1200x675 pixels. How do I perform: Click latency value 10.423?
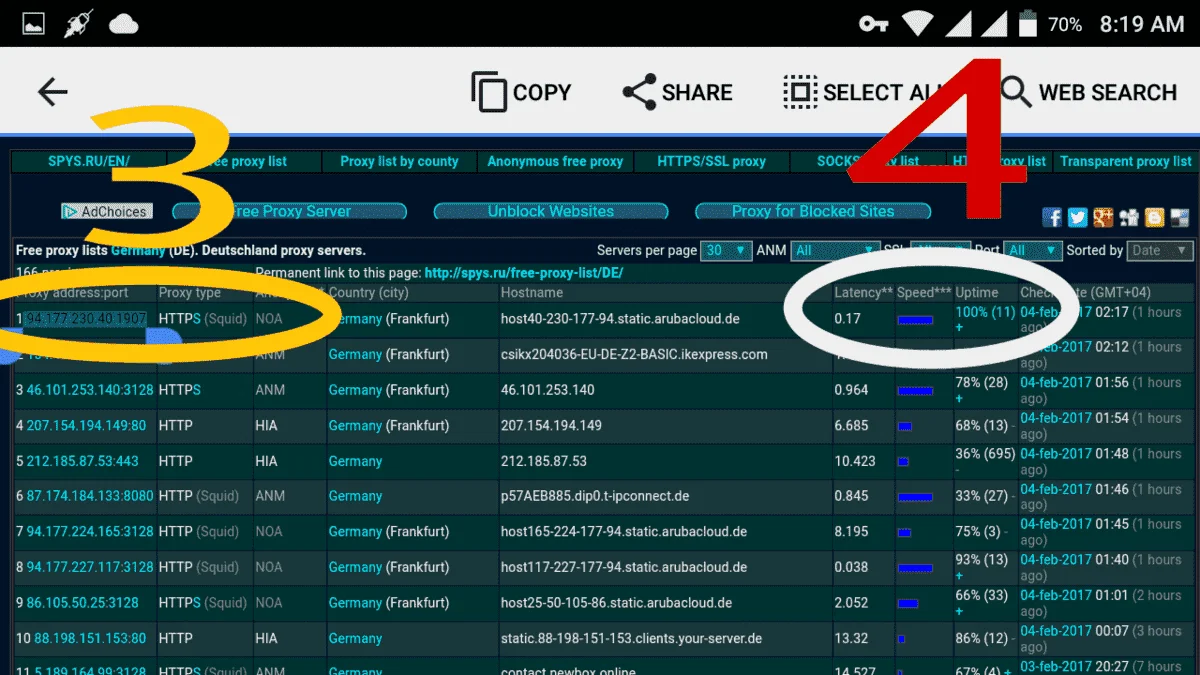(x=855, y=461)
